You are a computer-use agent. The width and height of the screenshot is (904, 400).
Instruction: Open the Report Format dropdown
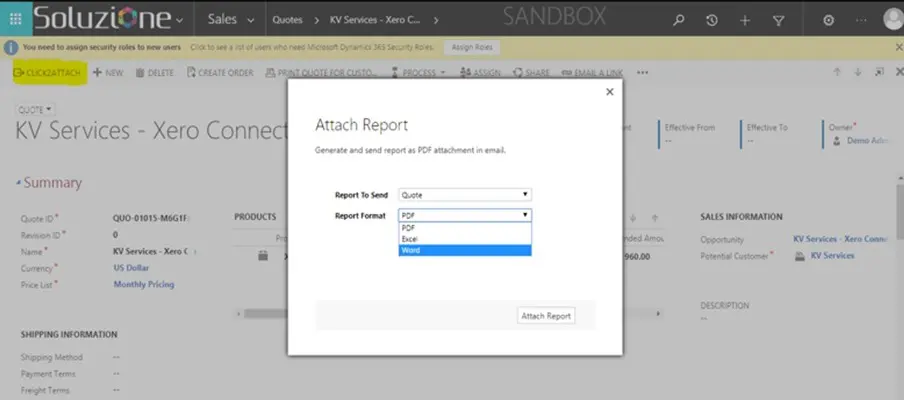(465, 215)
